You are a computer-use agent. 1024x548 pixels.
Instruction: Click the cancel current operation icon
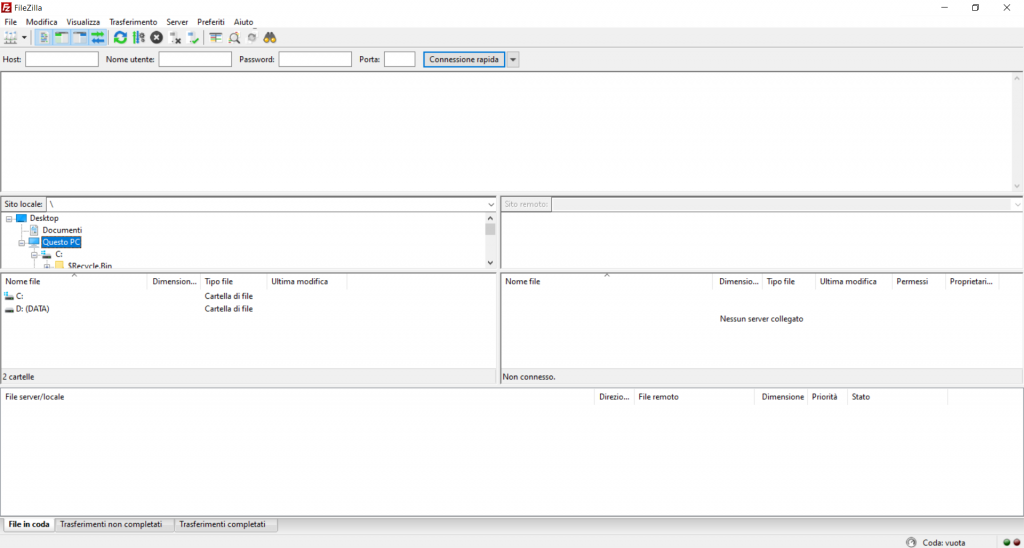[156, 38]
